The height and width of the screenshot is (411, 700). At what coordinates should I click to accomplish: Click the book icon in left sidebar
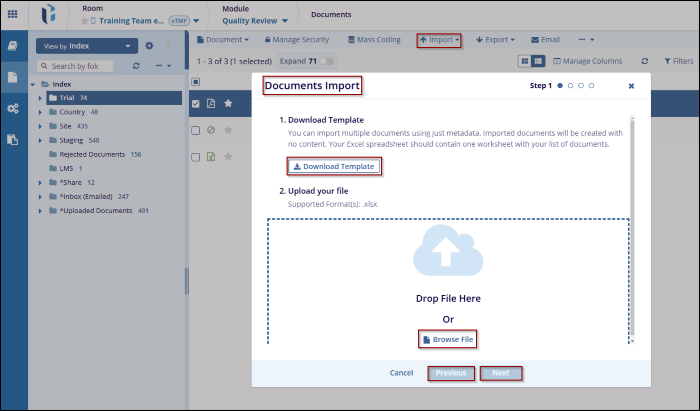13,46
